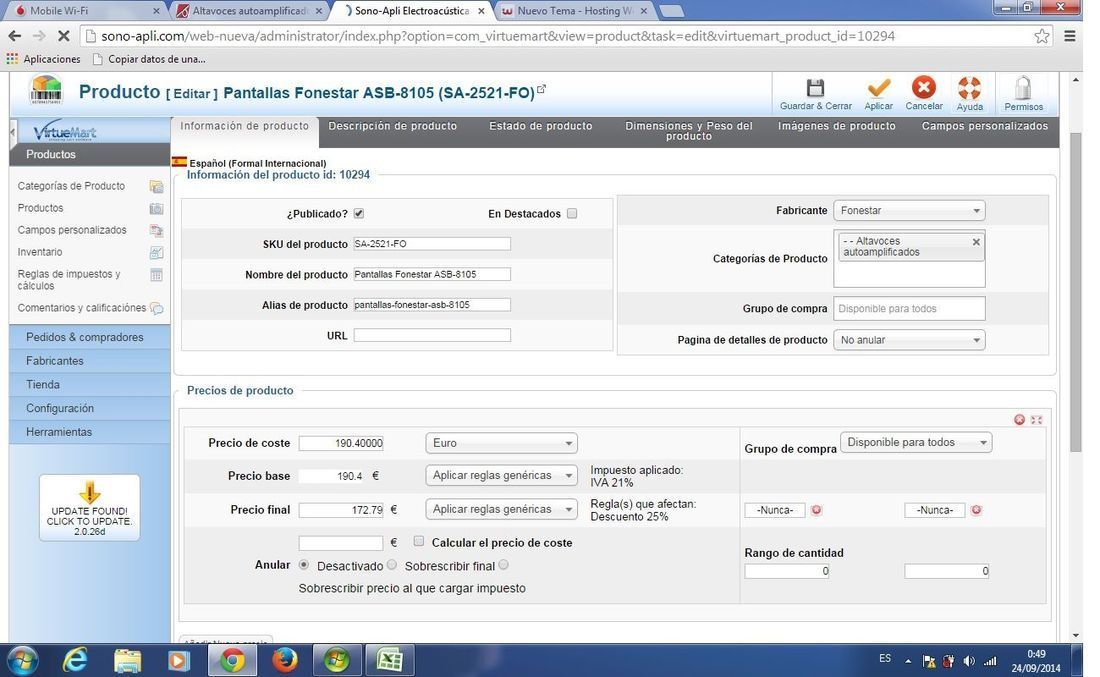Screen dimensions: 1100x677
Task: Expand Herramientas sidebar section
Action: point(90,432)
